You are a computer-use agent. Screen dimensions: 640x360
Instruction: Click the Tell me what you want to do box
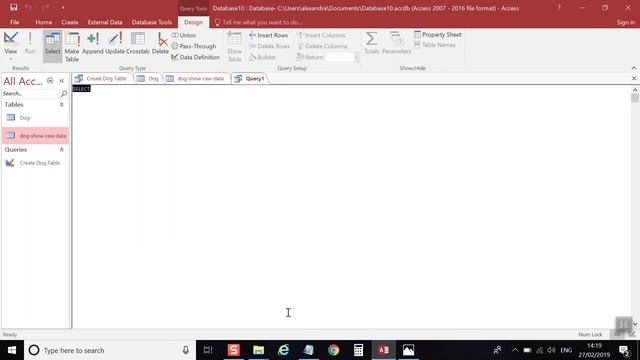tap(259, 22)
